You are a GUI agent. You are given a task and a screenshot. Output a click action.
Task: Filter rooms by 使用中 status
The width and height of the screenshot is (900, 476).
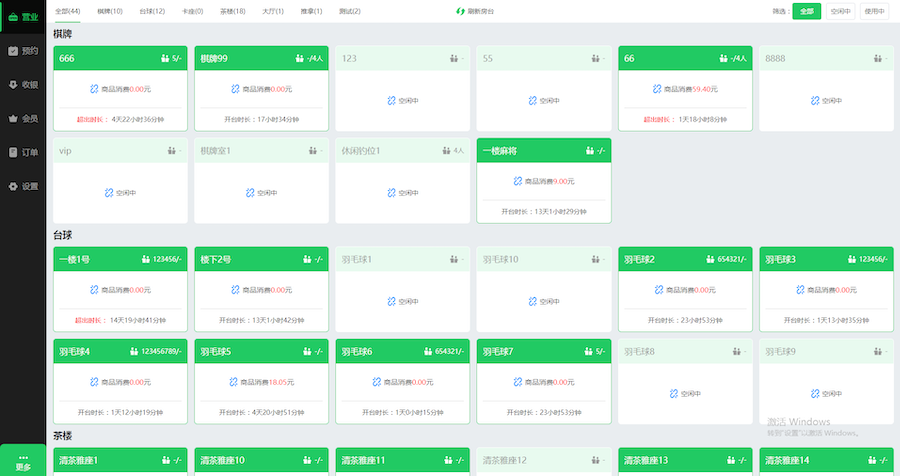click(873, 11)
